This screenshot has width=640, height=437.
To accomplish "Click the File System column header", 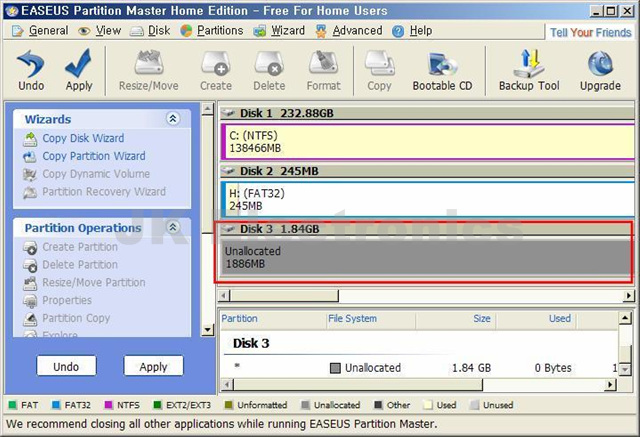I will point(371,319).
